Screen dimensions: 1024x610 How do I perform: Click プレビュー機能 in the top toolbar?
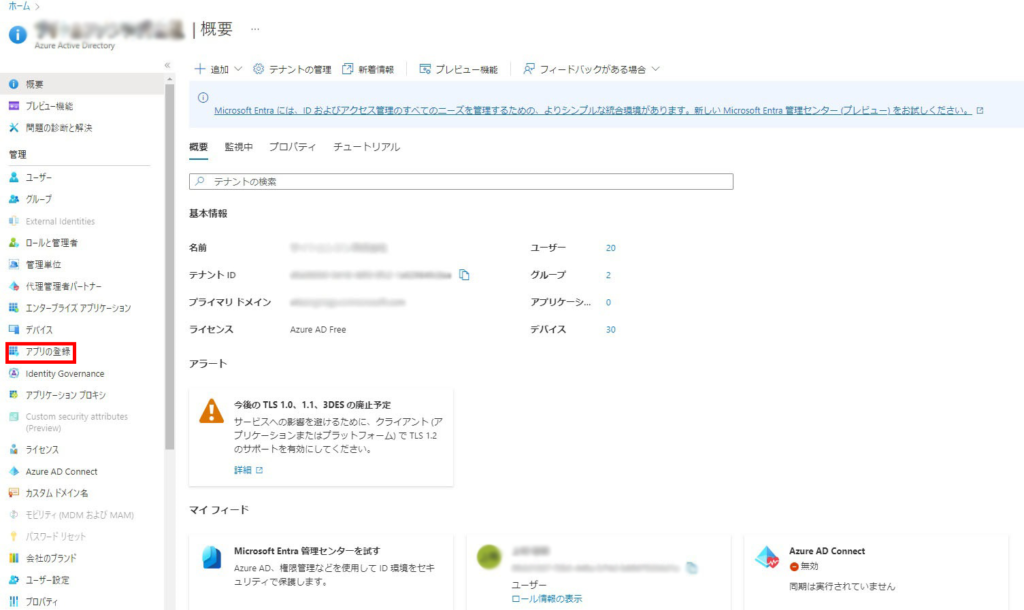[458, 69]
